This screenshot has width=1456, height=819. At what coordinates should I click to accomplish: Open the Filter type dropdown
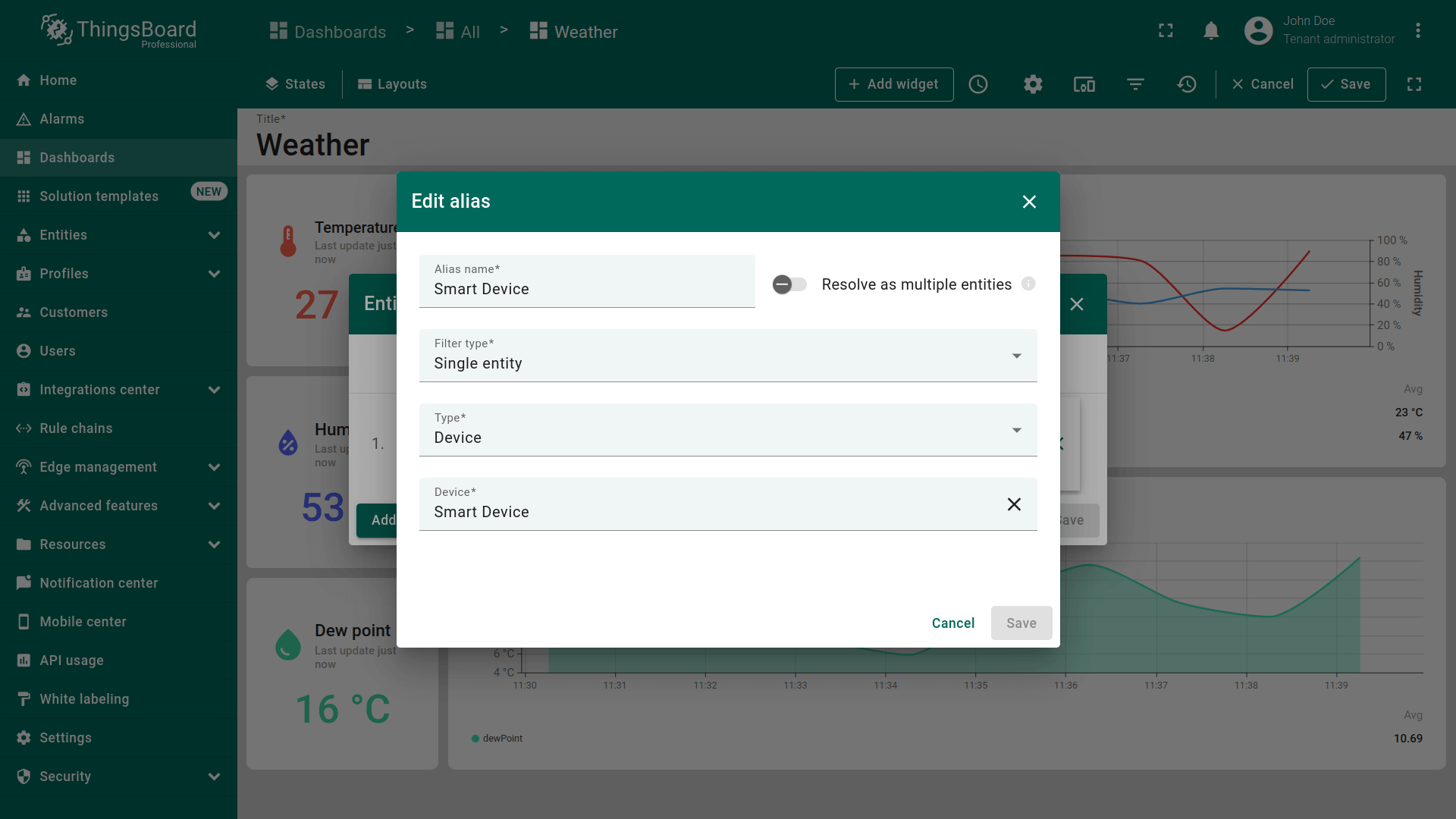click(727, 356)
